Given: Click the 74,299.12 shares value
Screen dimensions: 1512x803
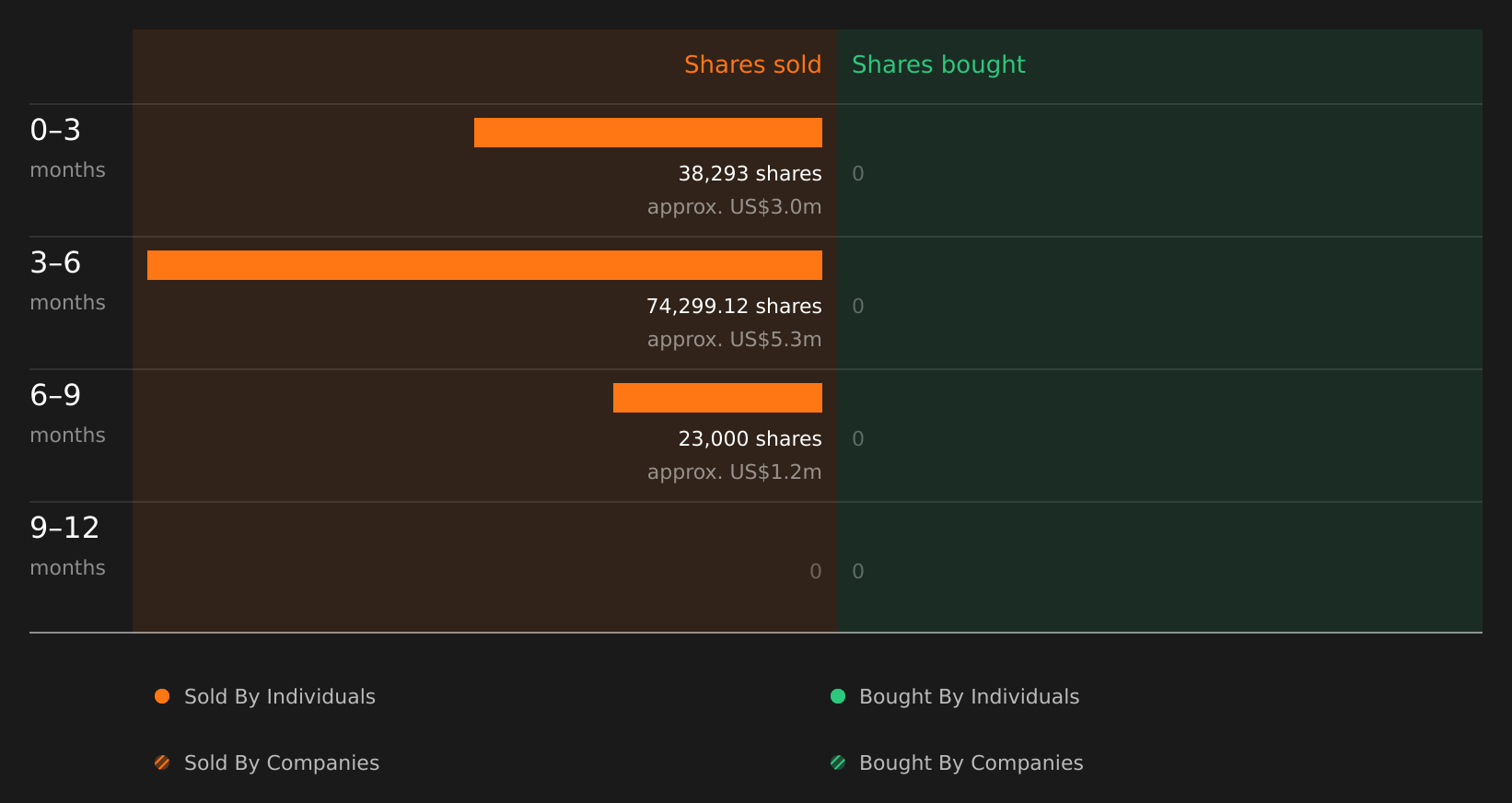Looking at the screenshot, I should [734, 306].
